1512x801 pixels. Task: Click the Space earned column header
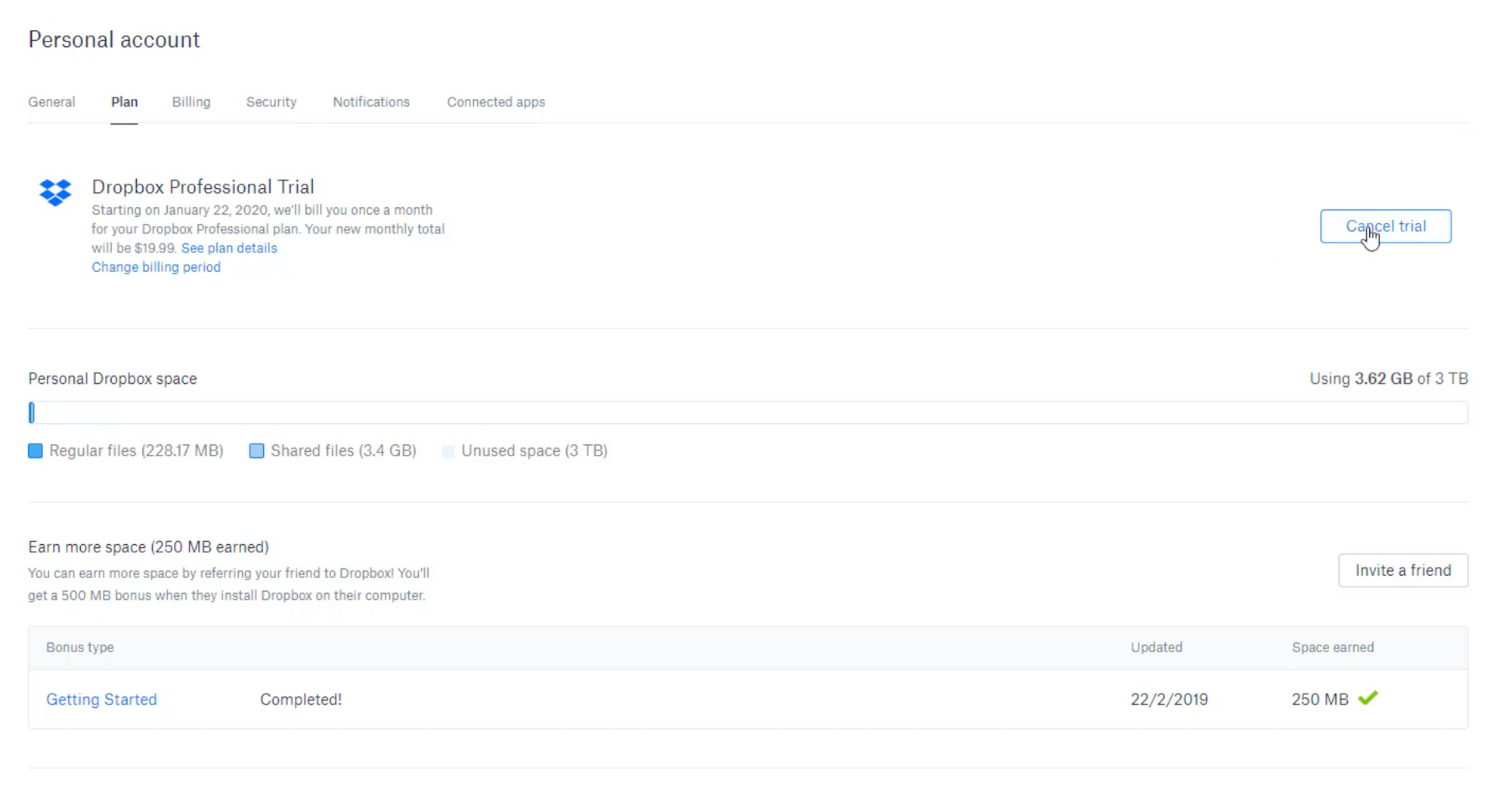[x=1333, y=648]
